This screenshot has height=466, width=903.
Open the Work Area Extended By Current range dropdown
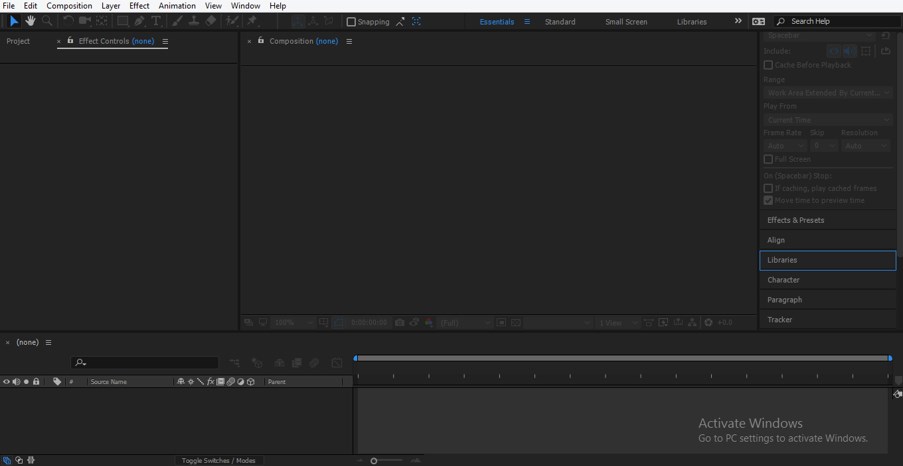(x=828, y=93)
